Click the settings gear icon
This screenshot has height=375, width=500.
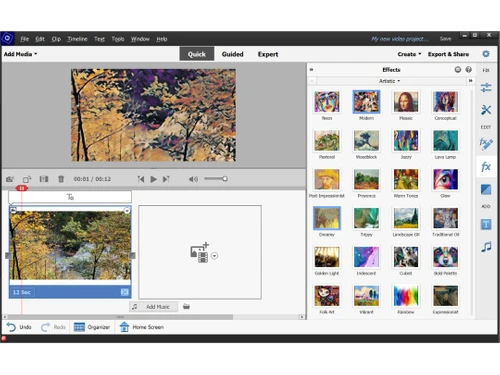(x=486, y=54)
